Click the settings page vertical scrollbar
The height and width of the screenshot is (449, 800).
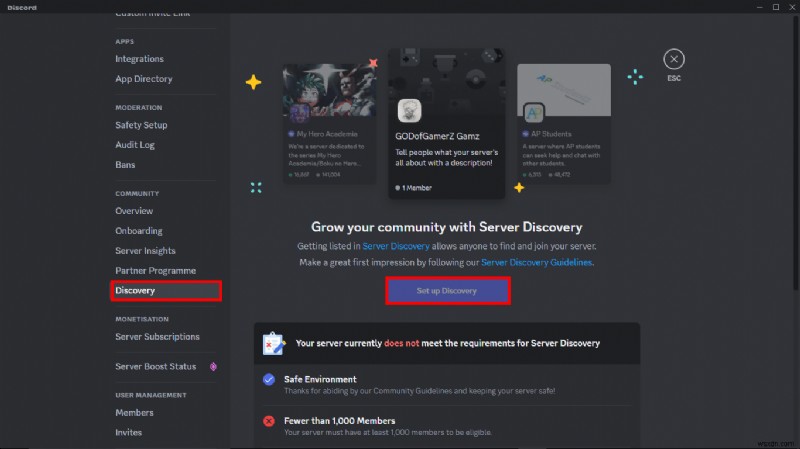tap(795, 153)
